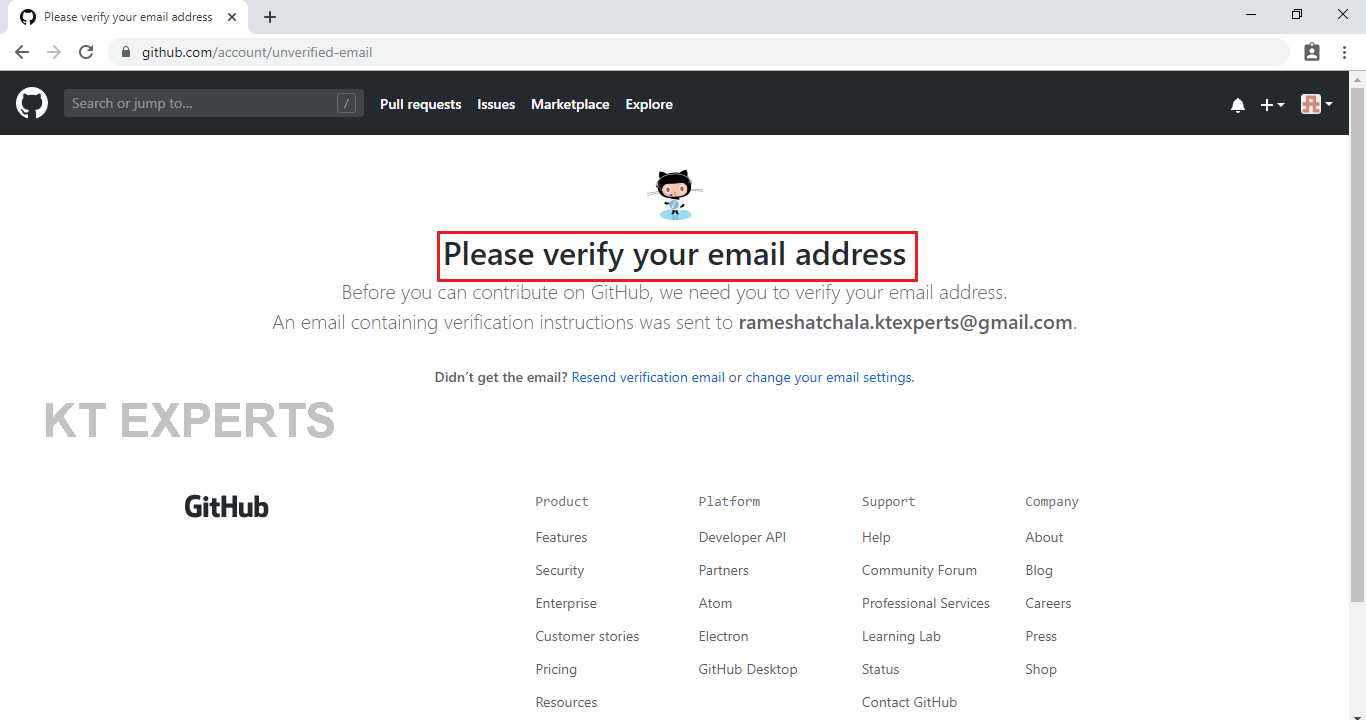Click the GitHub Octocat logo in header
The height and width of the screenshot is (720, 1366).
click(x=32, y=103)
